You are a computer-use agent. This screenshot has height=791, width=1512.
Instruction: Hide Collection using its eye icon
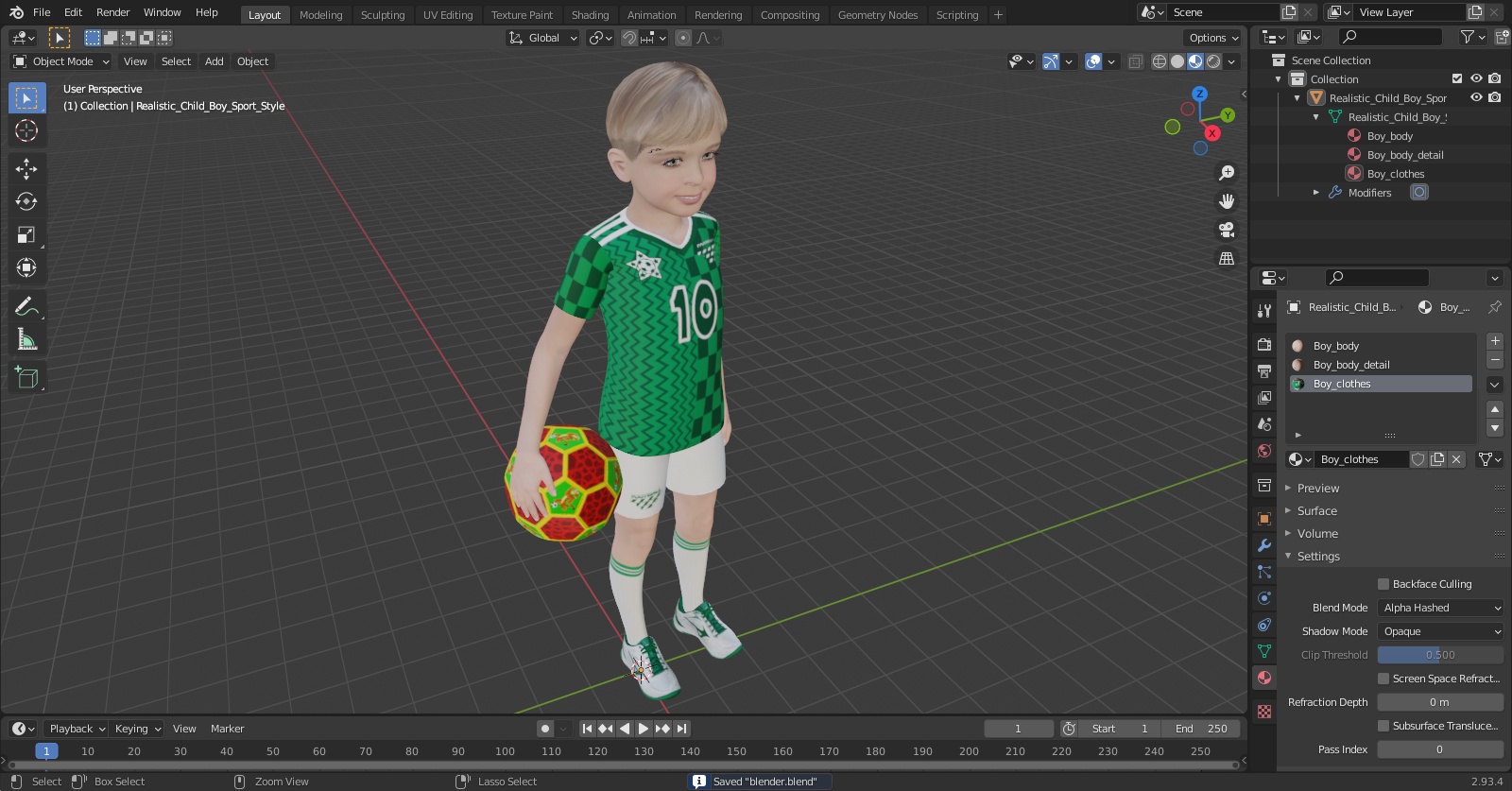click(x=1476, y=78)
